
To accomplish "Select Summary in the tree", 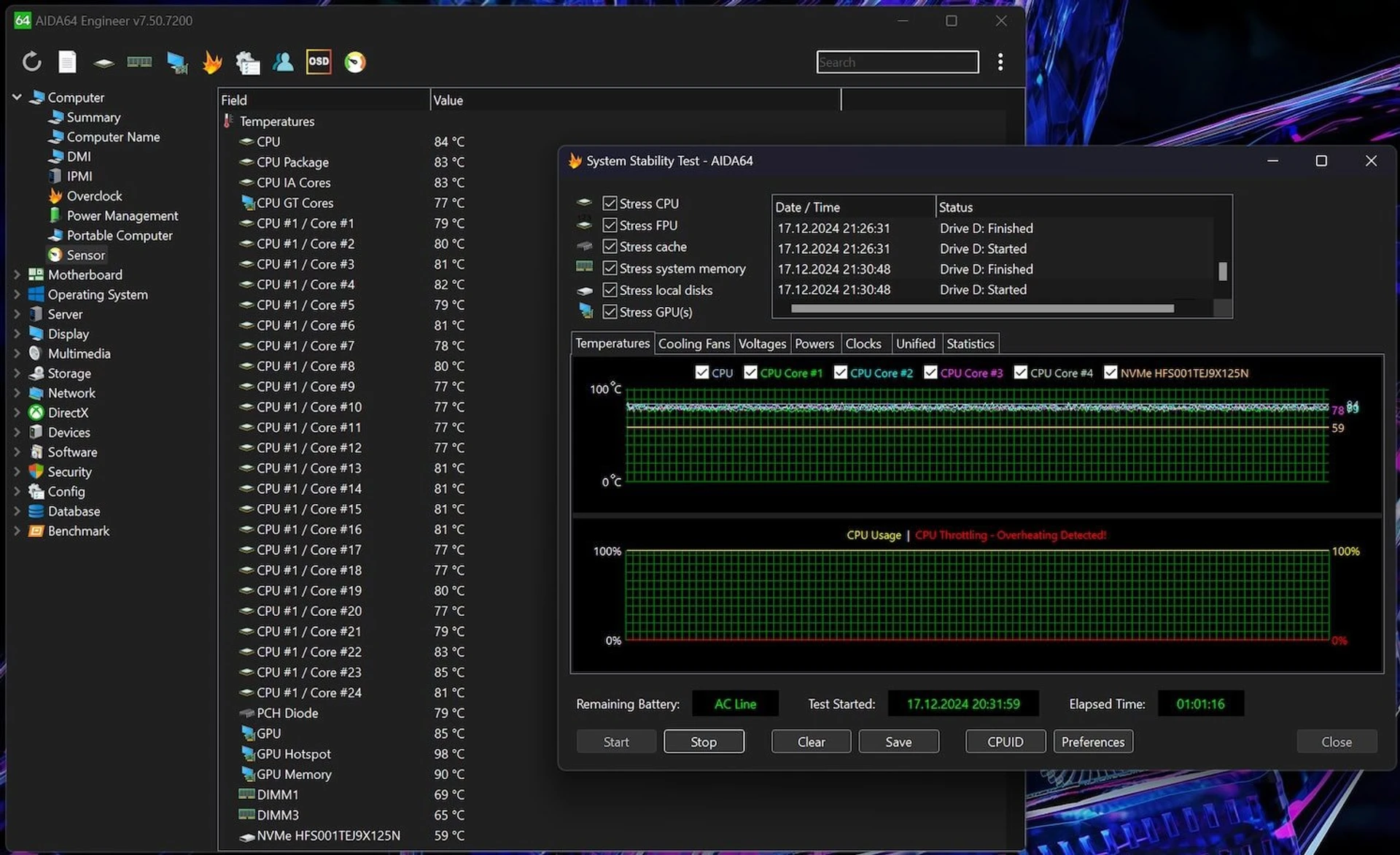I will coord(93,117).
